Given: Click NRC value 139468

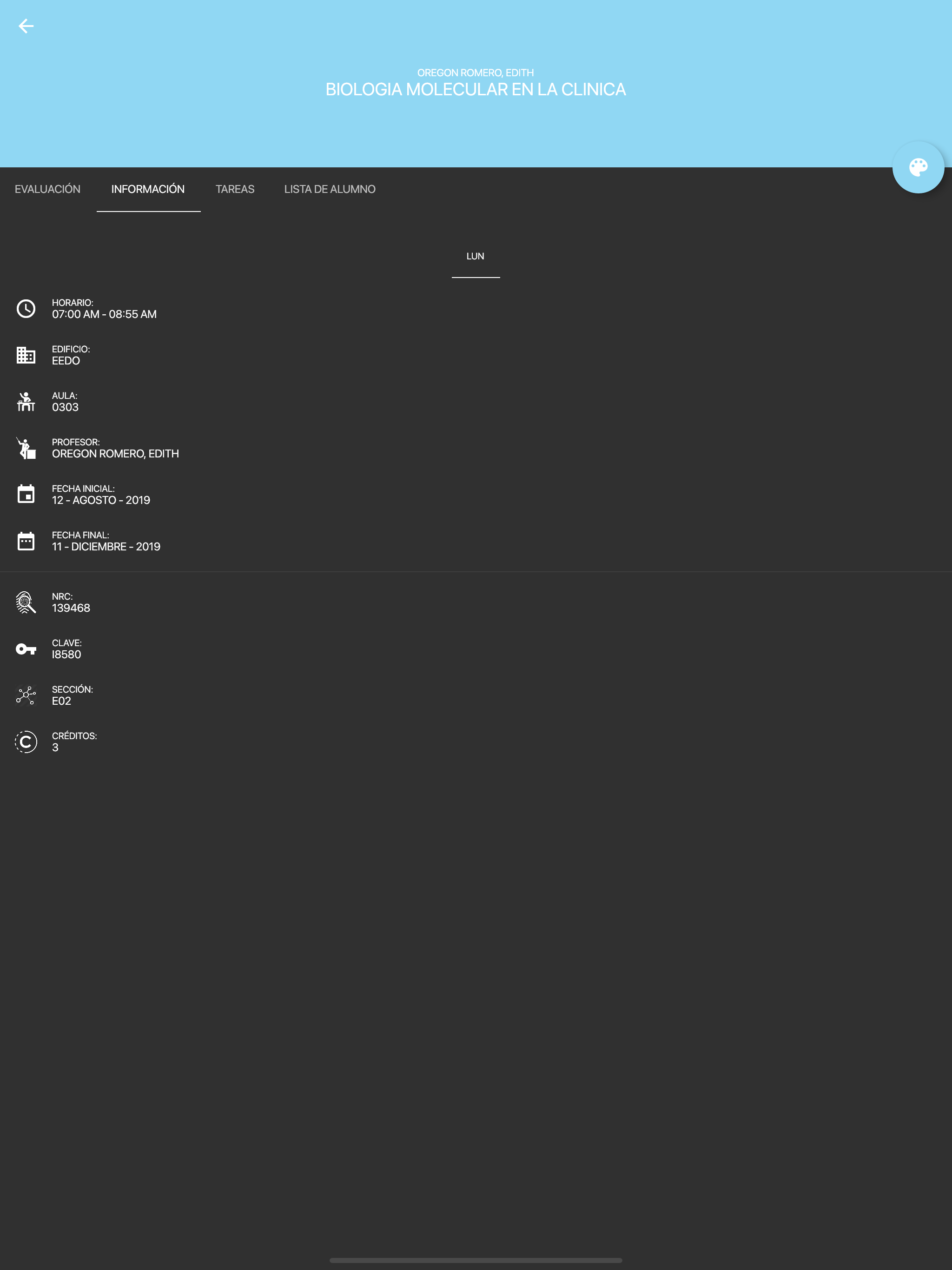Looking at the screenshot, I should (71, 609).
